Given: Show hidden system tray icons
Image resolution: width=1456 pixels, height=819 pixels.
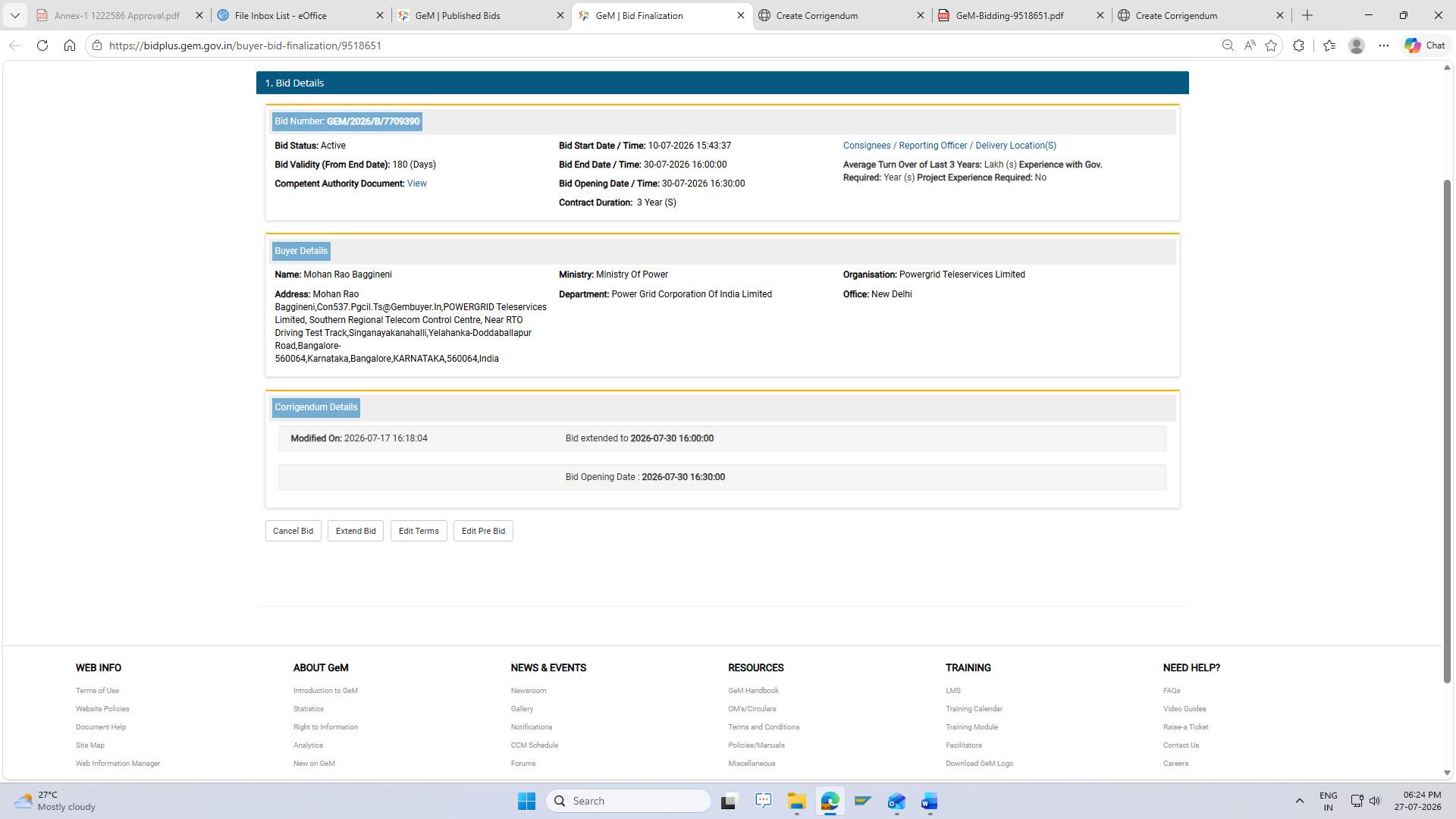Looking at the screenshot, I should pyautogui.click(x=1299, y=801).
